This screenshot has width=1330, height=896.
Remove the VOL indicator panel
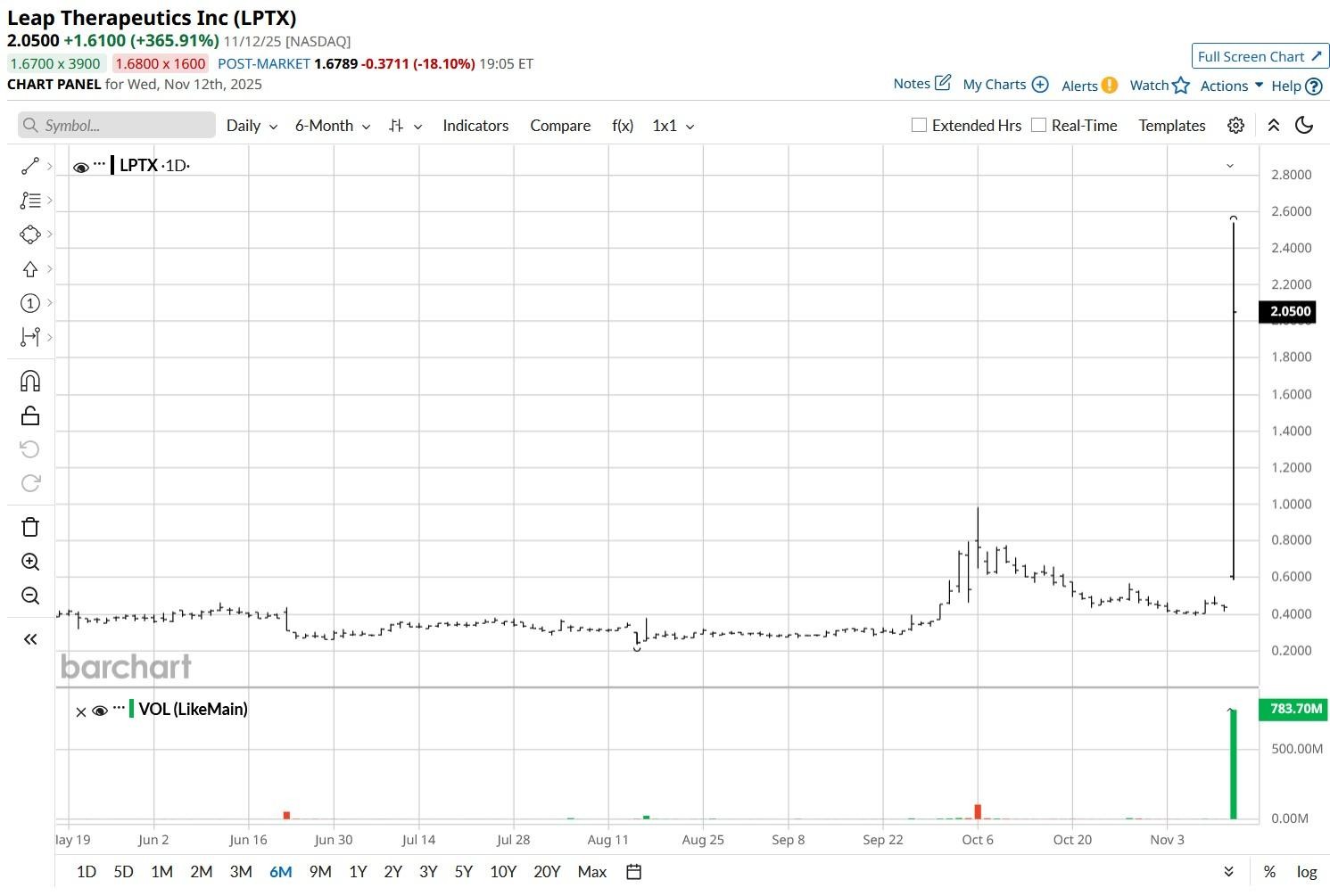(x=81, y=711)
